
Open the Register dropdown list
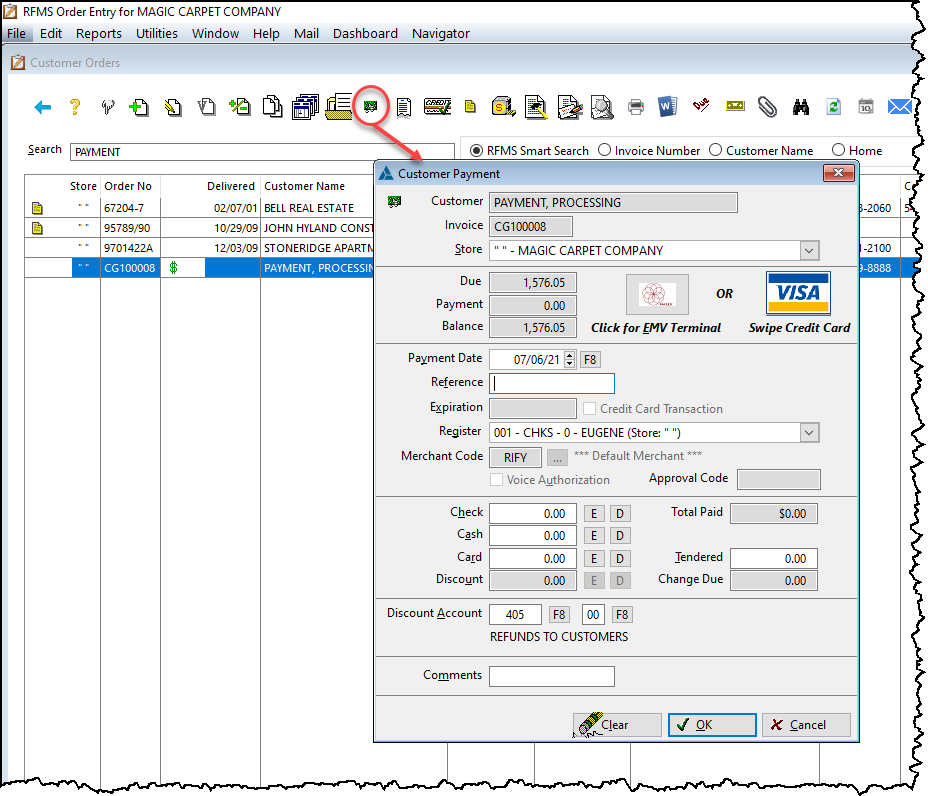pos(809,433)
